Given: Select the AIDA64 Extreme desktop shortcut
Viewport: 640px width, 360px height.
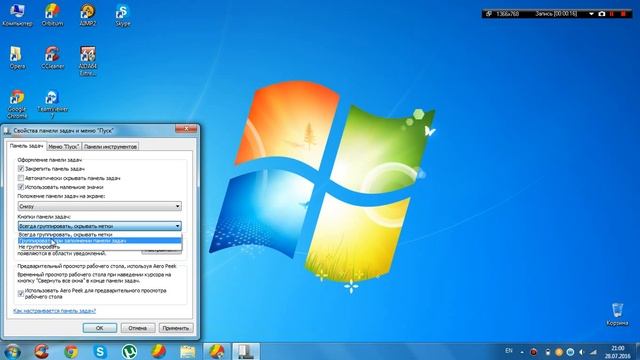Looking at the screenshot, I should [x=88, y=61].
